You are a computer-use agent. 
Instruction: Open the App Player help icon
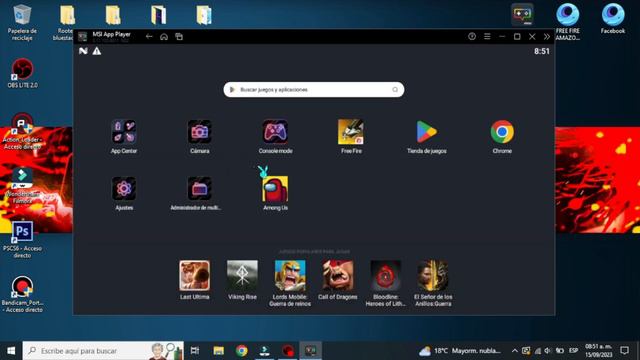pyautogui.click(x=472, y=36)
